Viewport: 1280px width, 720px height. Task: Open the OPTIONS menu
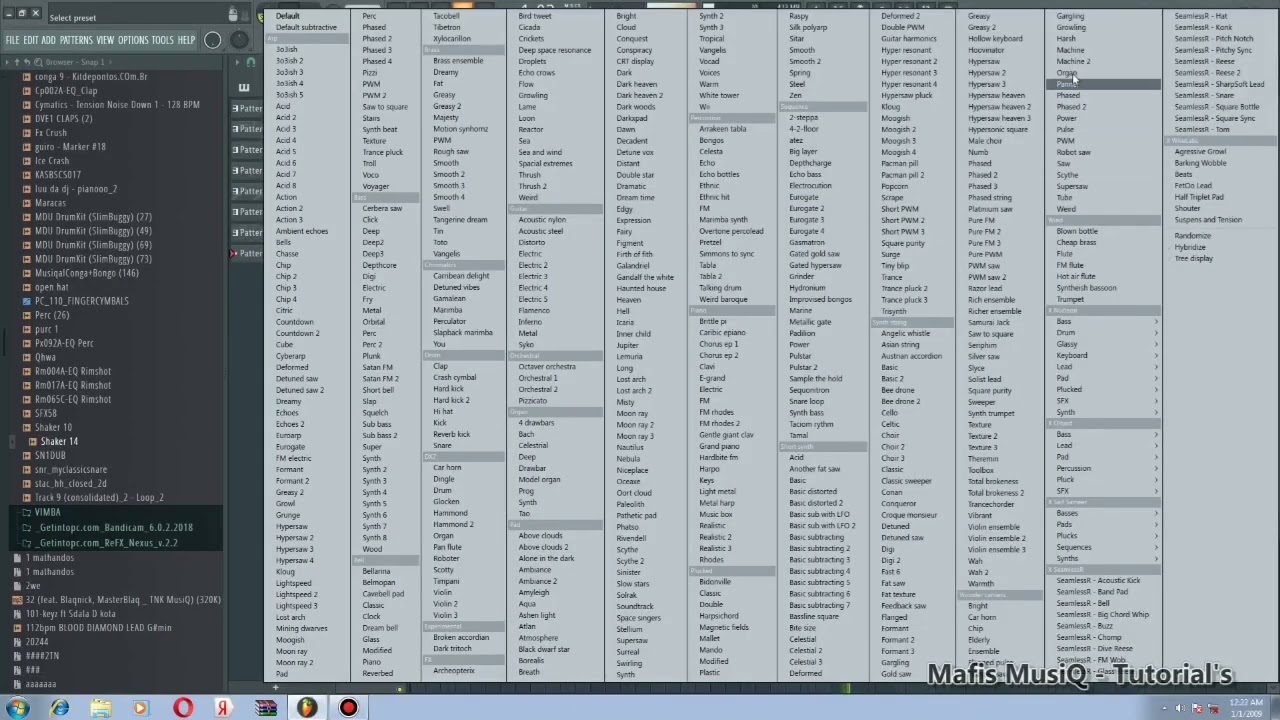(x=133, y=40)
